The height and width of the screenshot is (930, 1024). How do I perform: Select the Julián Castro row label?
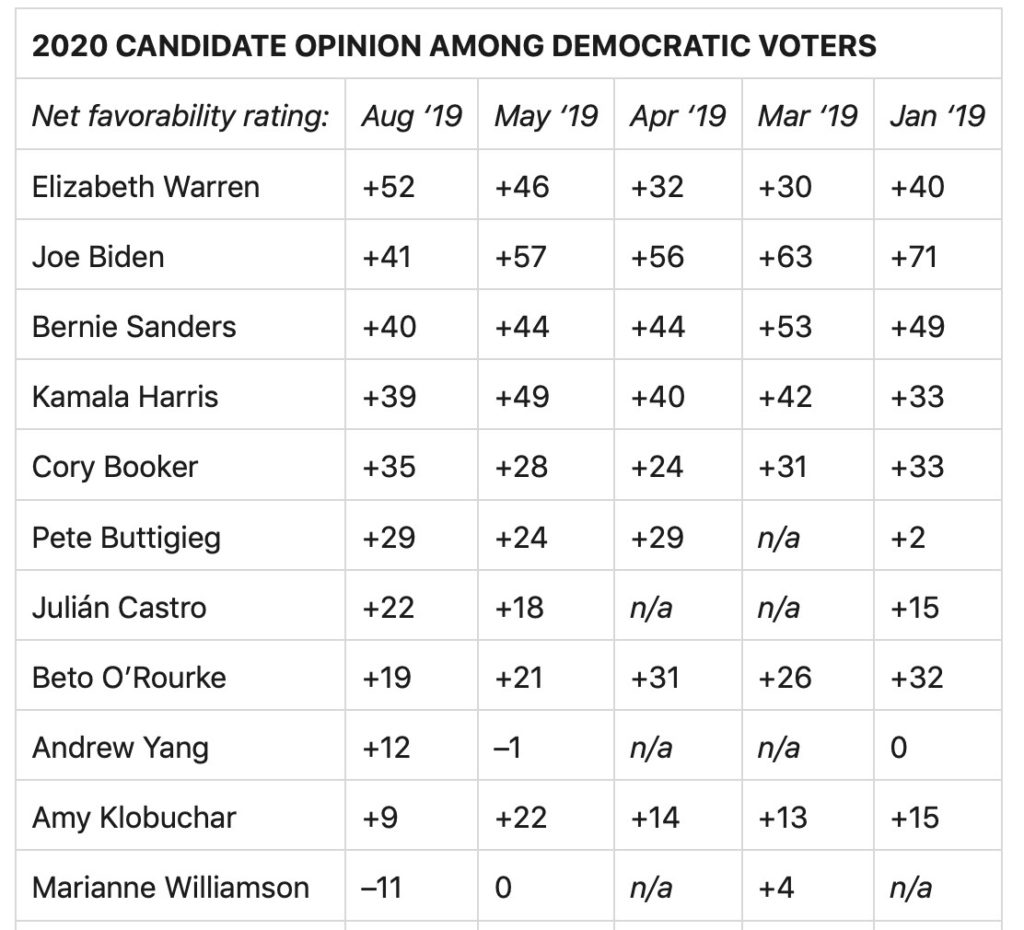point(119,607)
